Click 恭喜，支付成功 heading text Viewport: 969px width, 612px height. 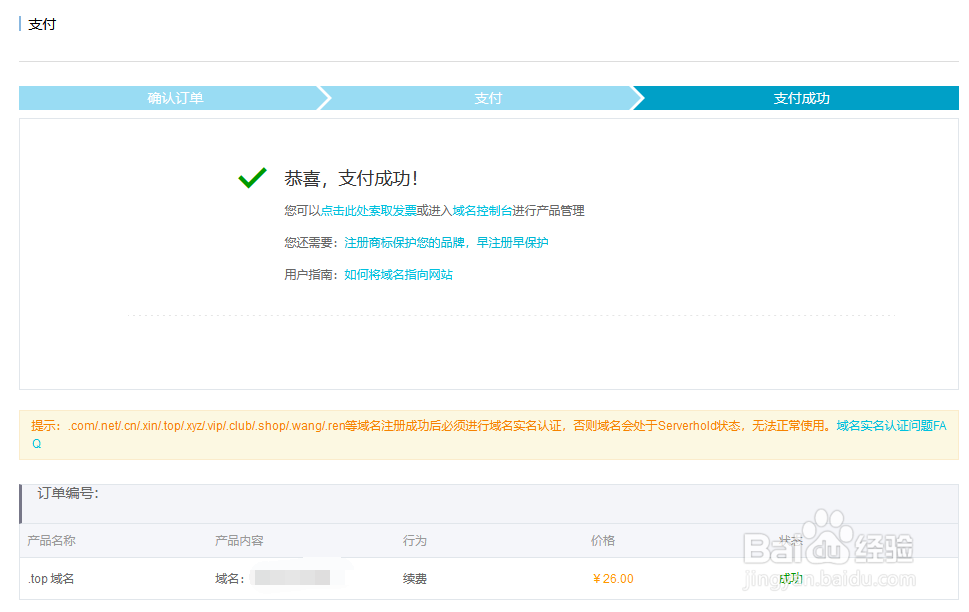[x=351, y=179]
